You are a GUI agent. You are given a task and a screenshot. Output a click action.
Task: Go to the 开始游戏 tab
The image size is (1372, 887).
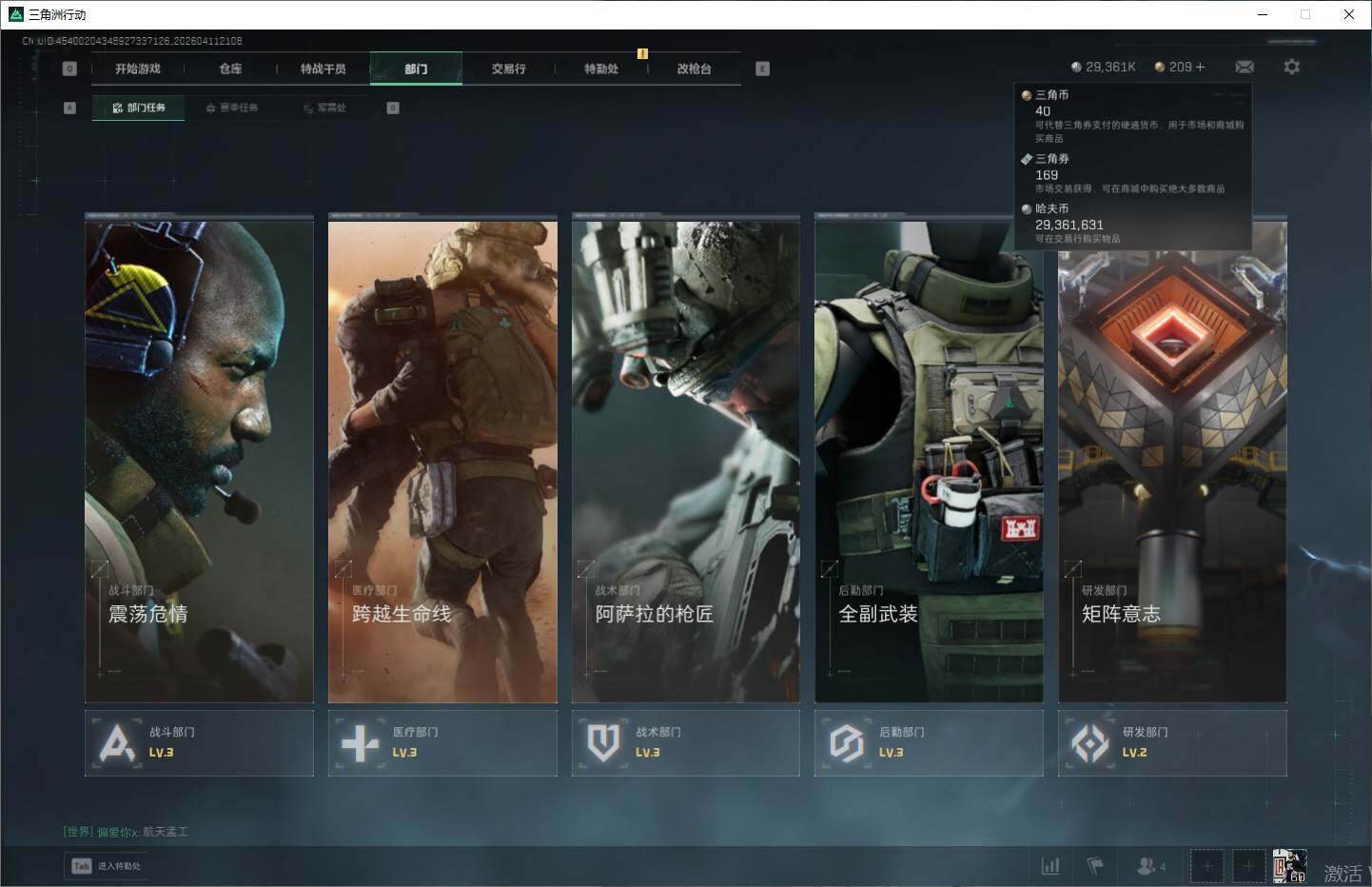138,69
